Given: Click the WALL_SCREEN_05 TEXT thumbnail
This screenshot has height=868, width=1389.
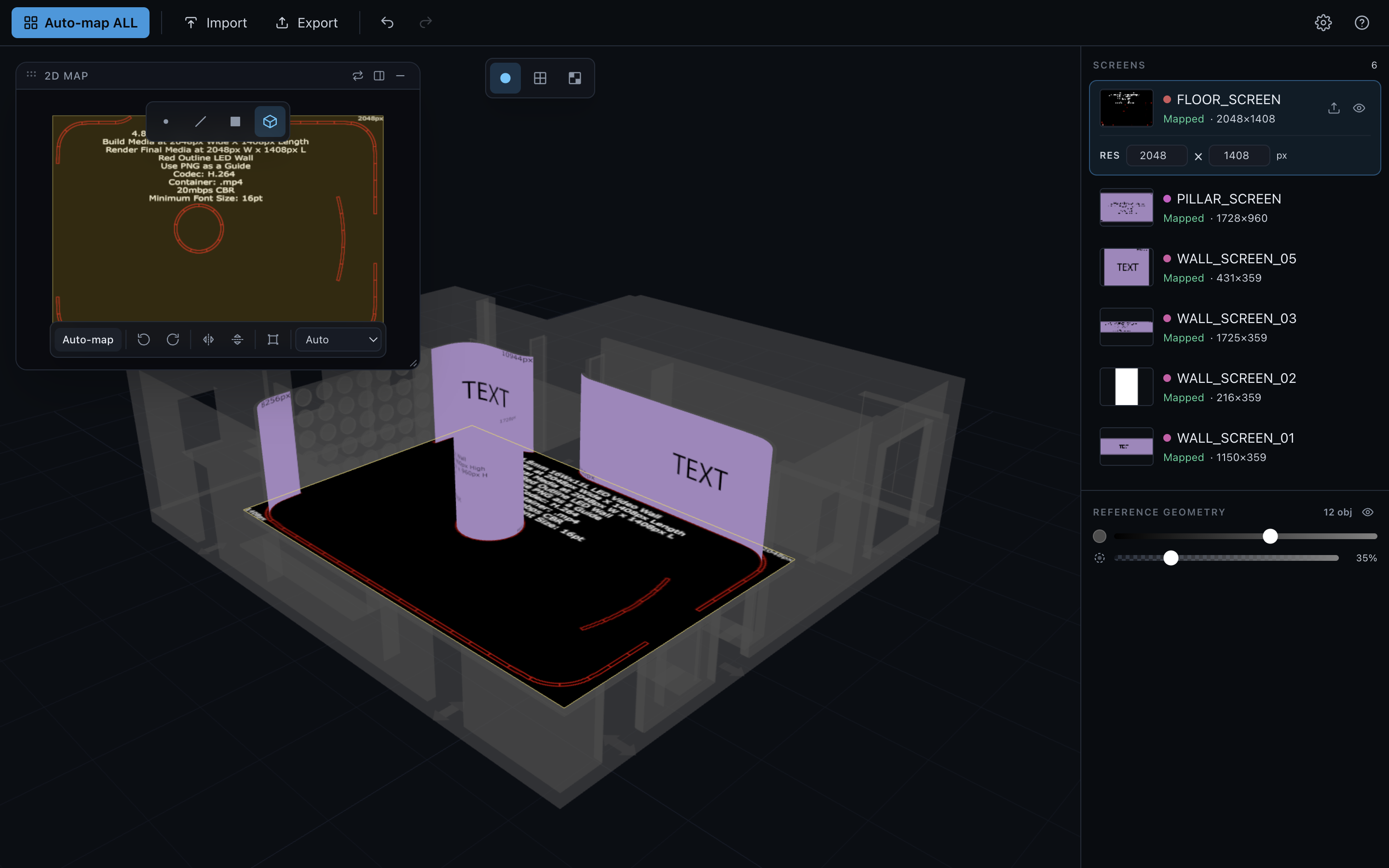Looking at the screenshot, I should tap(1126, 267).
